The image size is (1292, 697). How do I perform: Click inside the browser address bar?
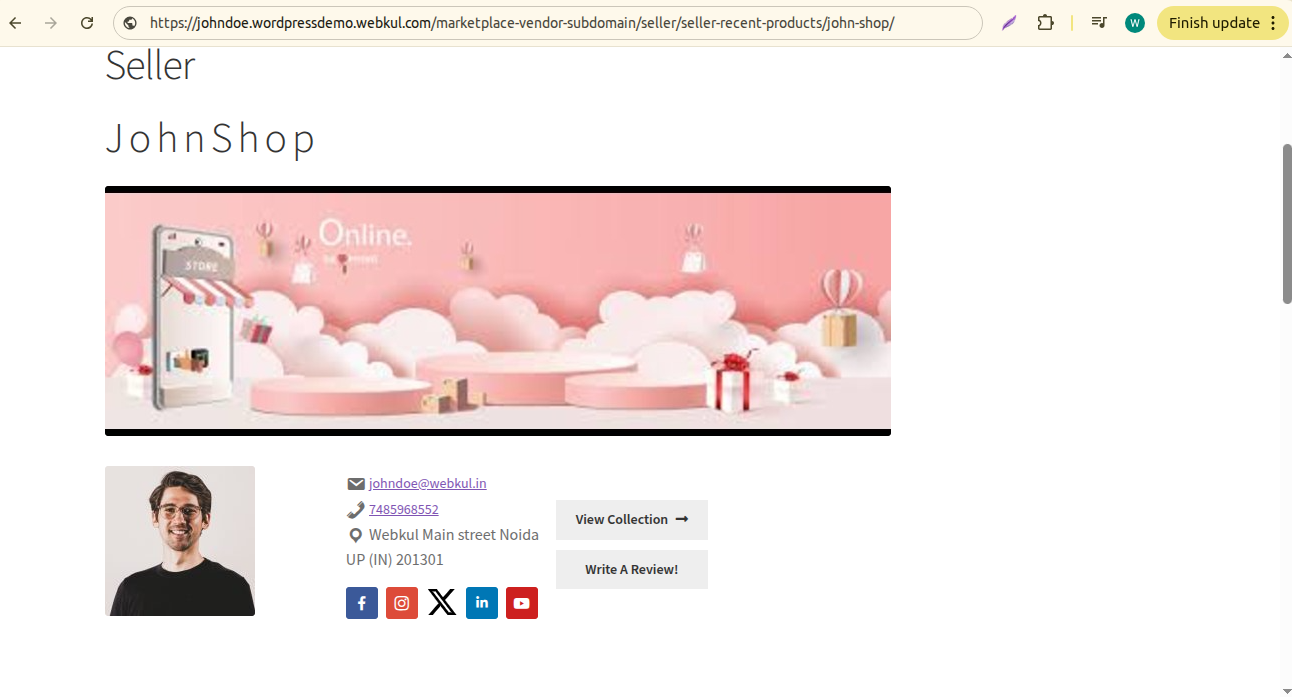(x=550, y=22)
